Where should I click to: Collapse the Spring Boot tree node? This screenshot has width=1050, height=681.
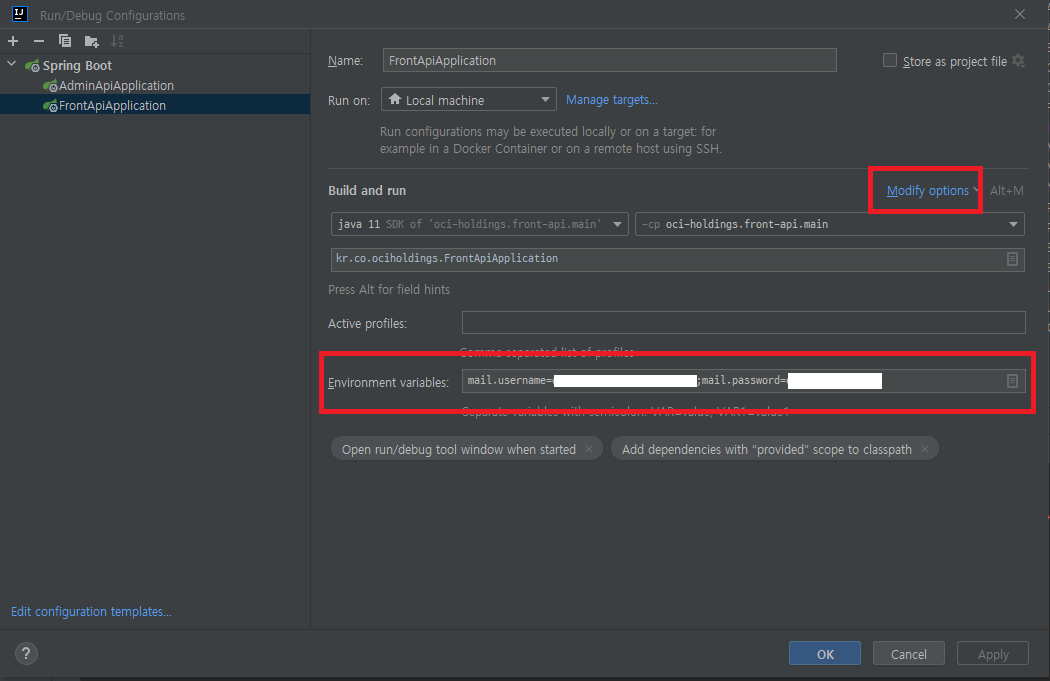click(x=12, y=65)
